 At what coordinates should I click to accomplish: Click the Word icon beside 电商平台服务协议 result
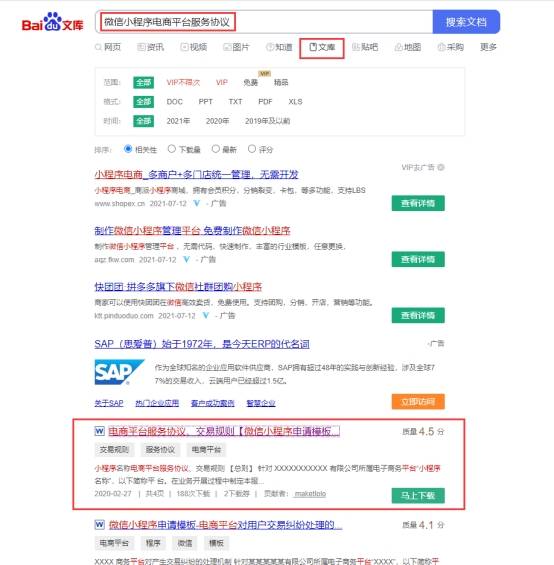tap(99, 431)
